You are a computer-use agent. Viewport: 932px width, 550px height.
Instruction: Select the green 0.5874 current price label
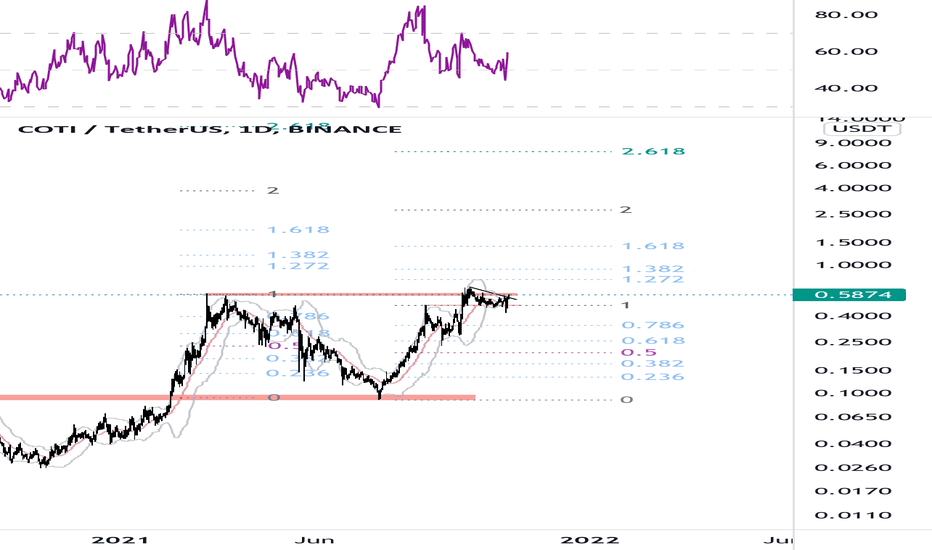849,294
